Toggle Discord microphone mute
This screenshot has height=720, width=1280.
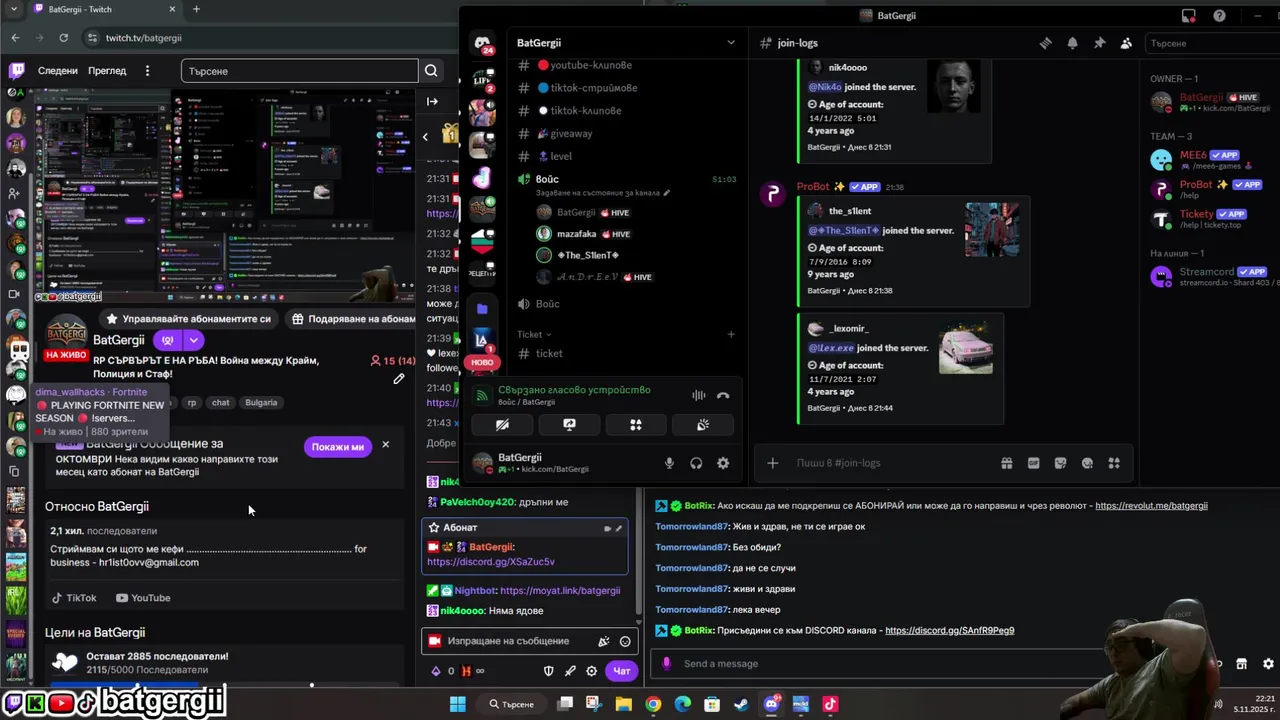tap(670, 463)
